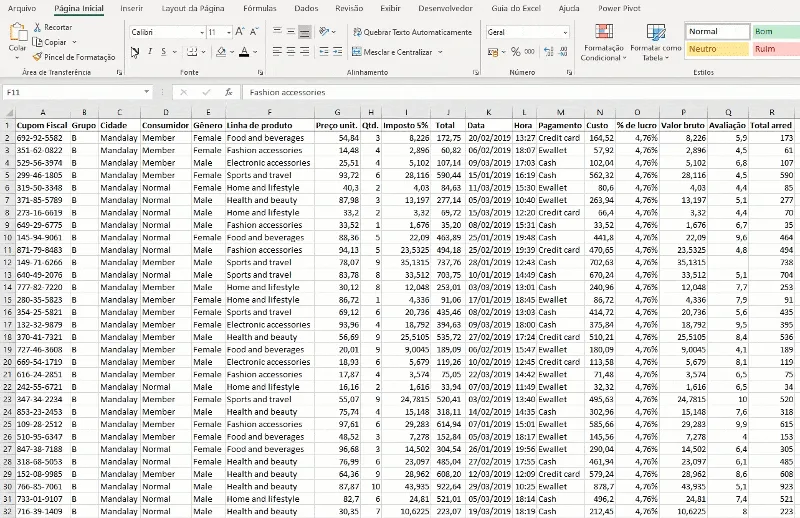Open Área de Transferência dialog launcher
Viewport: 800px width, 518px height.
(x=119, y=72)
